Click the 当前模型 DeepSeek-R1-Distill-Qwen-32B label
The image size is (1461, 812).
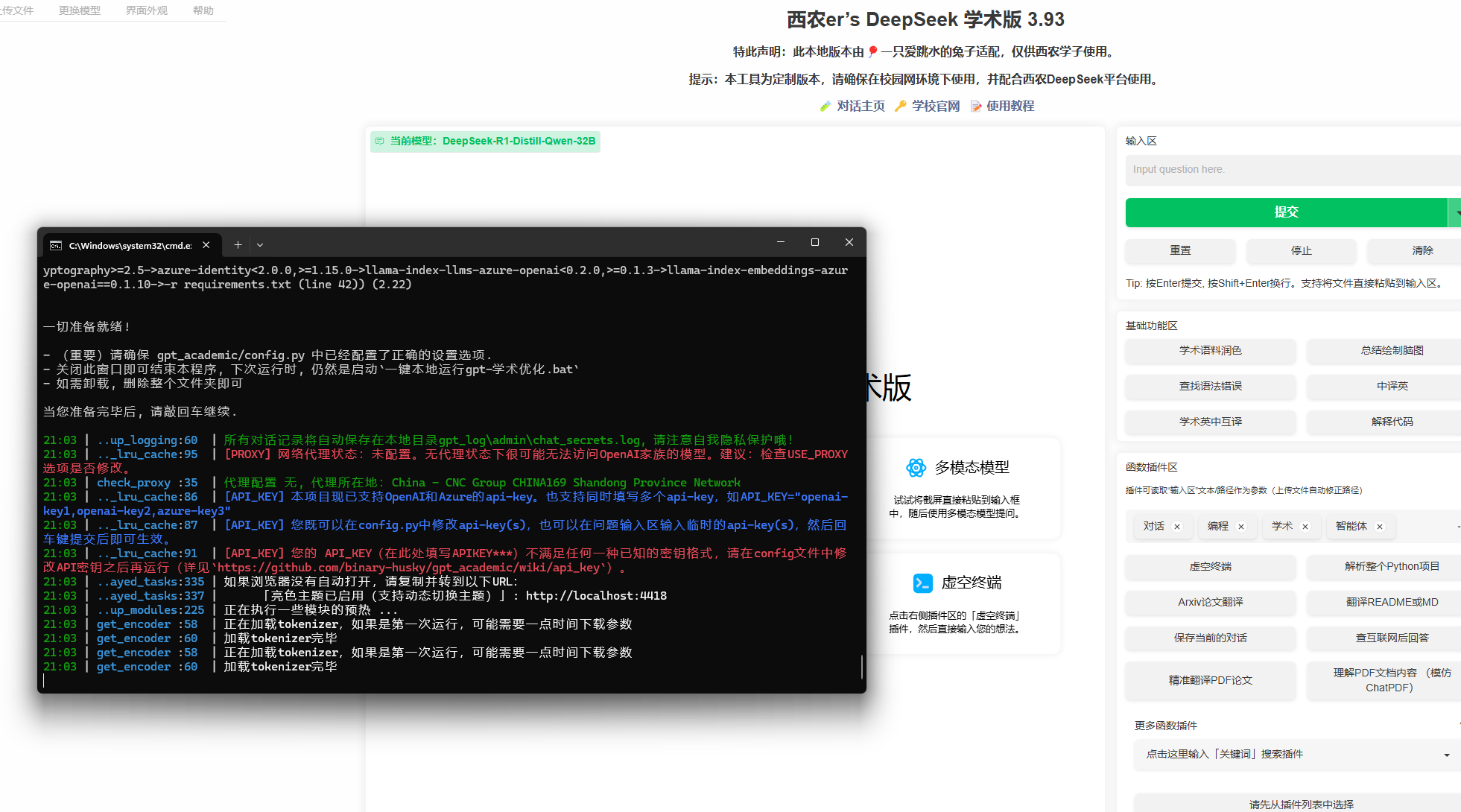coord(485,142)
